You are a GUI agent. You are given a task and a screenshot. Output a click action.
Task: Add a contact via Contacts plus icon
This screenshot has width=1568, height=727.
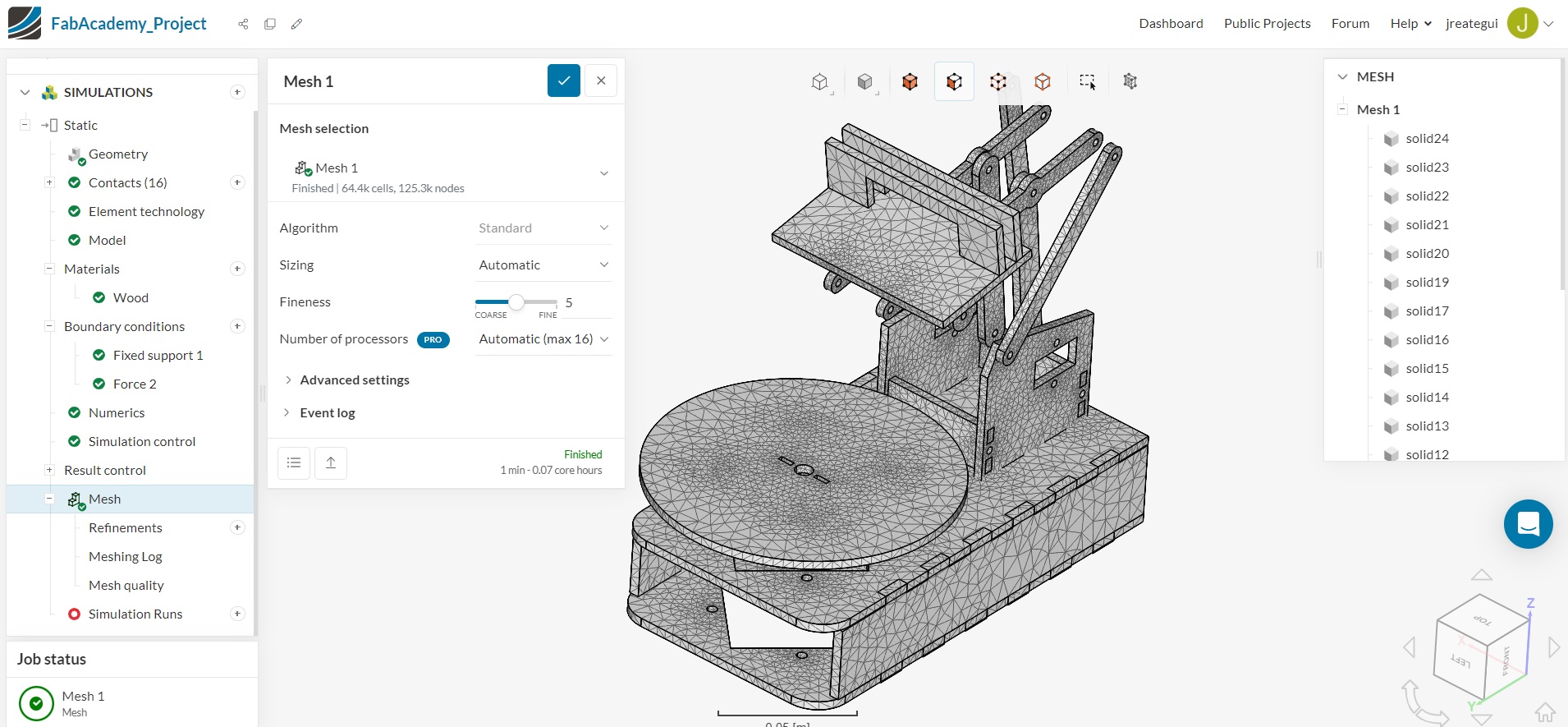pos(237,182)
